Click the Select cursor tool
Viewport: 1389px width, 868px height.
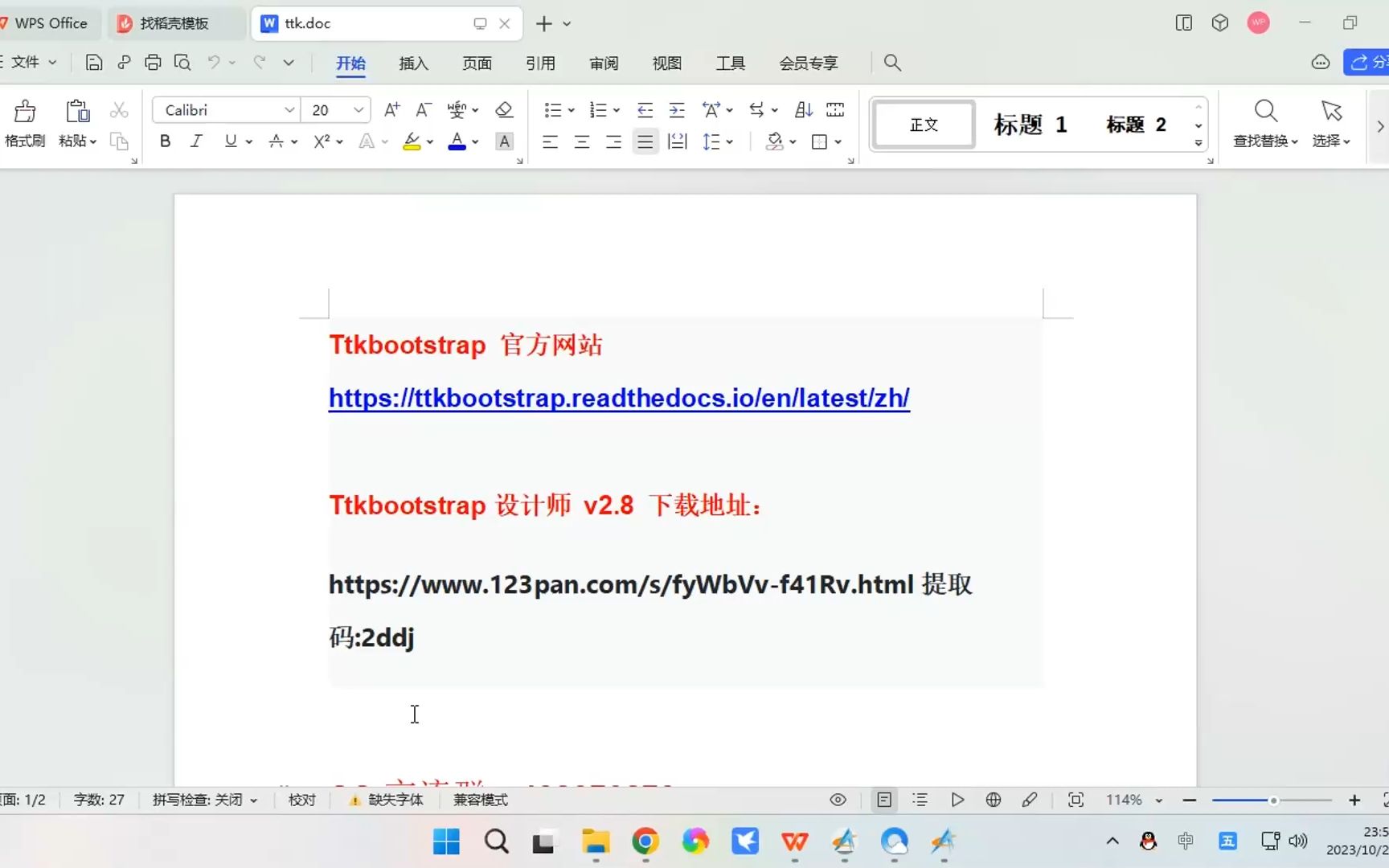click(1331, 123)
